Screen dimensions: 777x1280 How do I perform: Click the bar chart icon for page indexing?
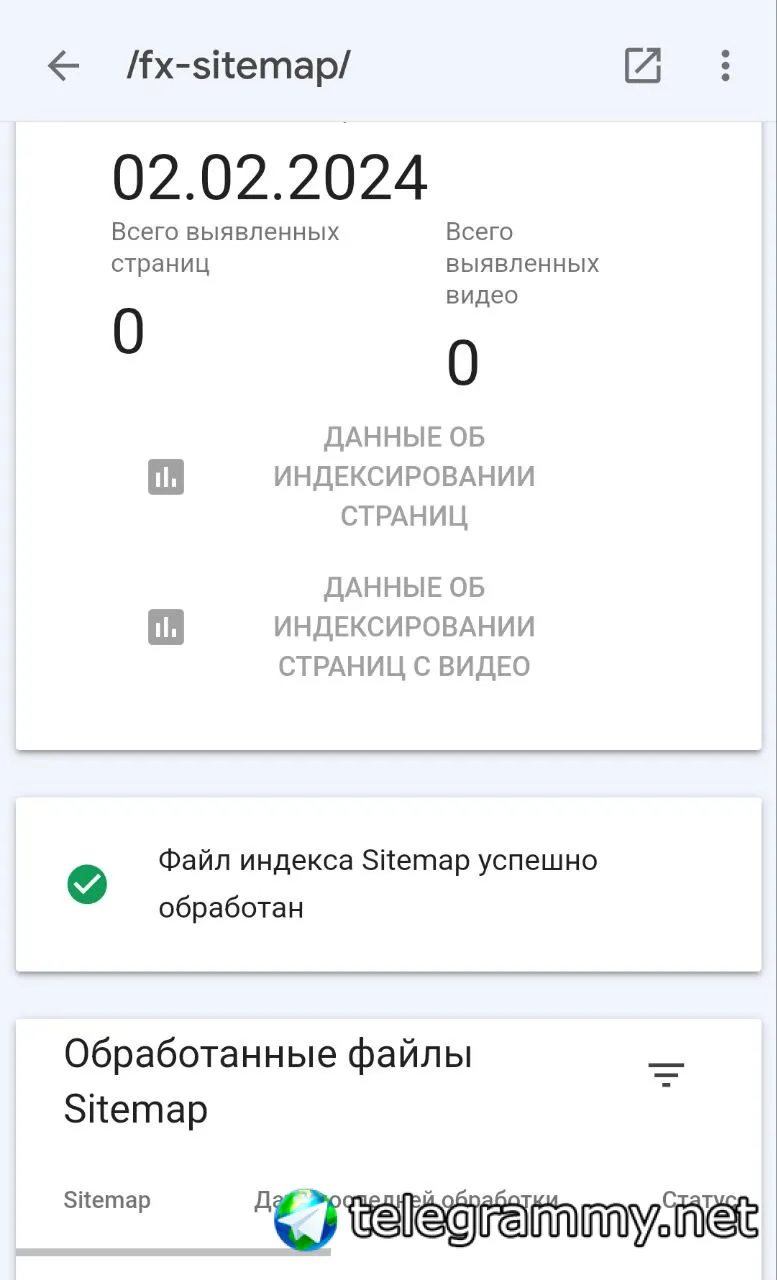[x=166, y=477]
